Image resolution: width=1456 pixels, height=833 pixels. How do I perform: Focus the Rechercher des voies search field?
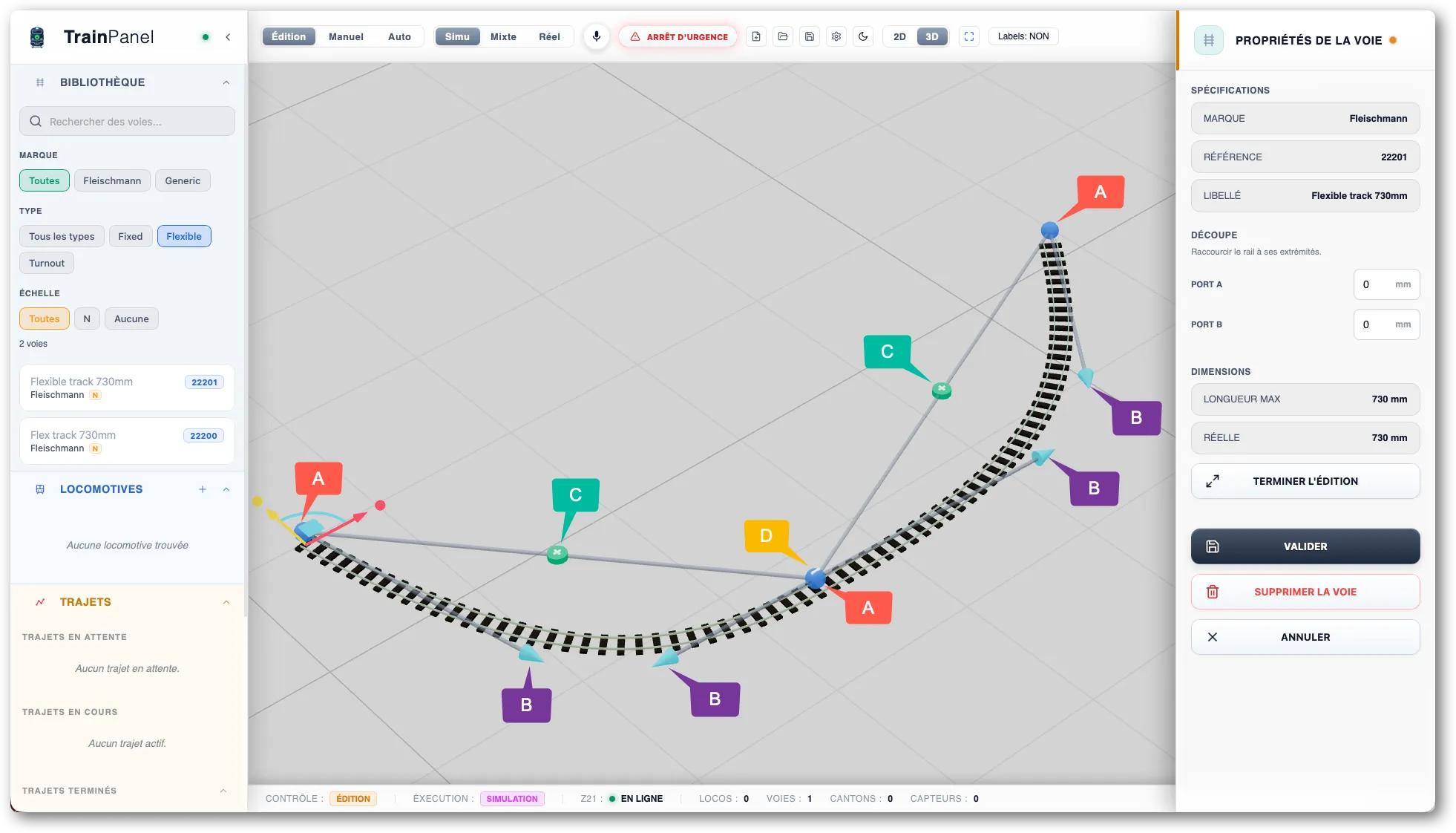coord(127,122)
